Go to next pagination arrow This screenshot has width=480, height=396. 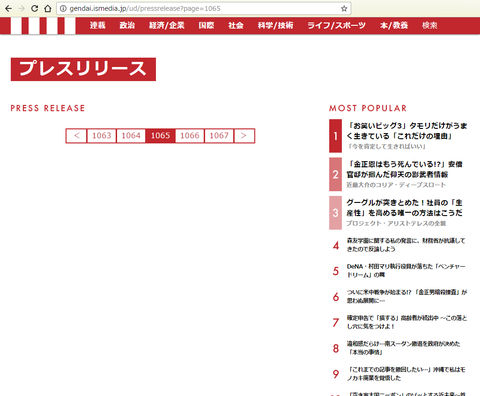click(244, 136)
